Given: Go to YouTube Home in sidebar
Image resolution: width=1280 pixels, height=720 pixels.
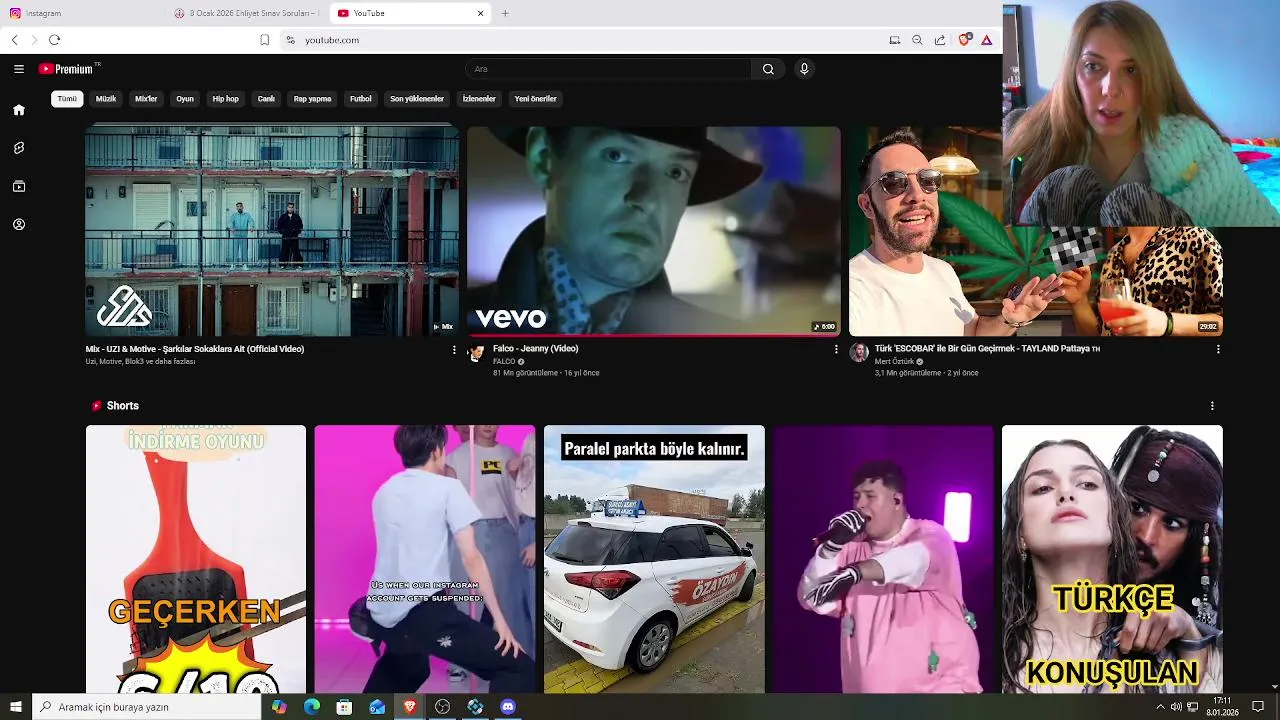Looking at the screenshot, I should [19, 110].
